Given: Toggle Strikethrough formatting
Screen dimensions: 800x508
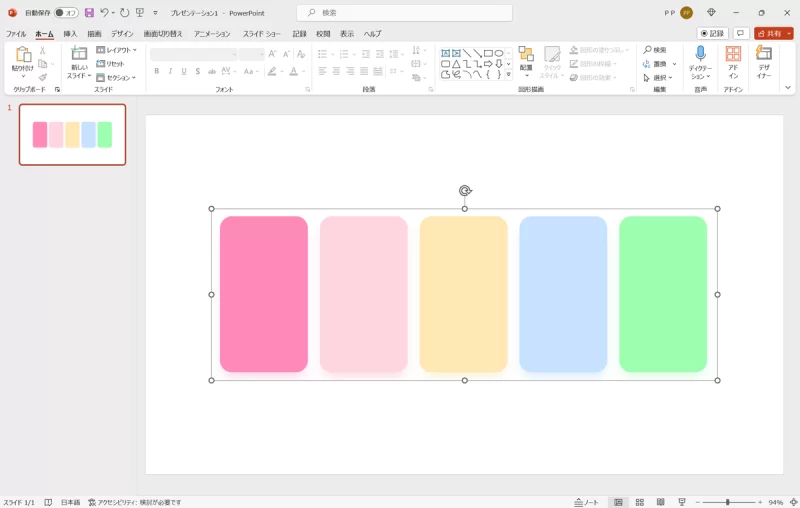Looking at the screenshot, I should [212, 71].
